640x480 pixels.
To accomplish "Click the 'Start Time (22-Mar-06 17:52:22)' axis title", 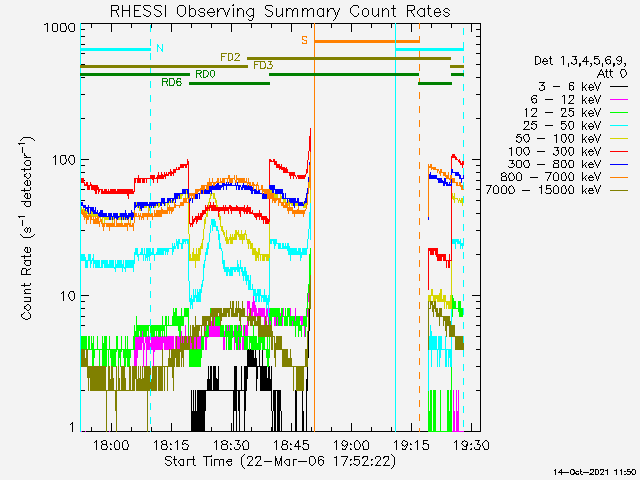I will click(x=280, y=461).
